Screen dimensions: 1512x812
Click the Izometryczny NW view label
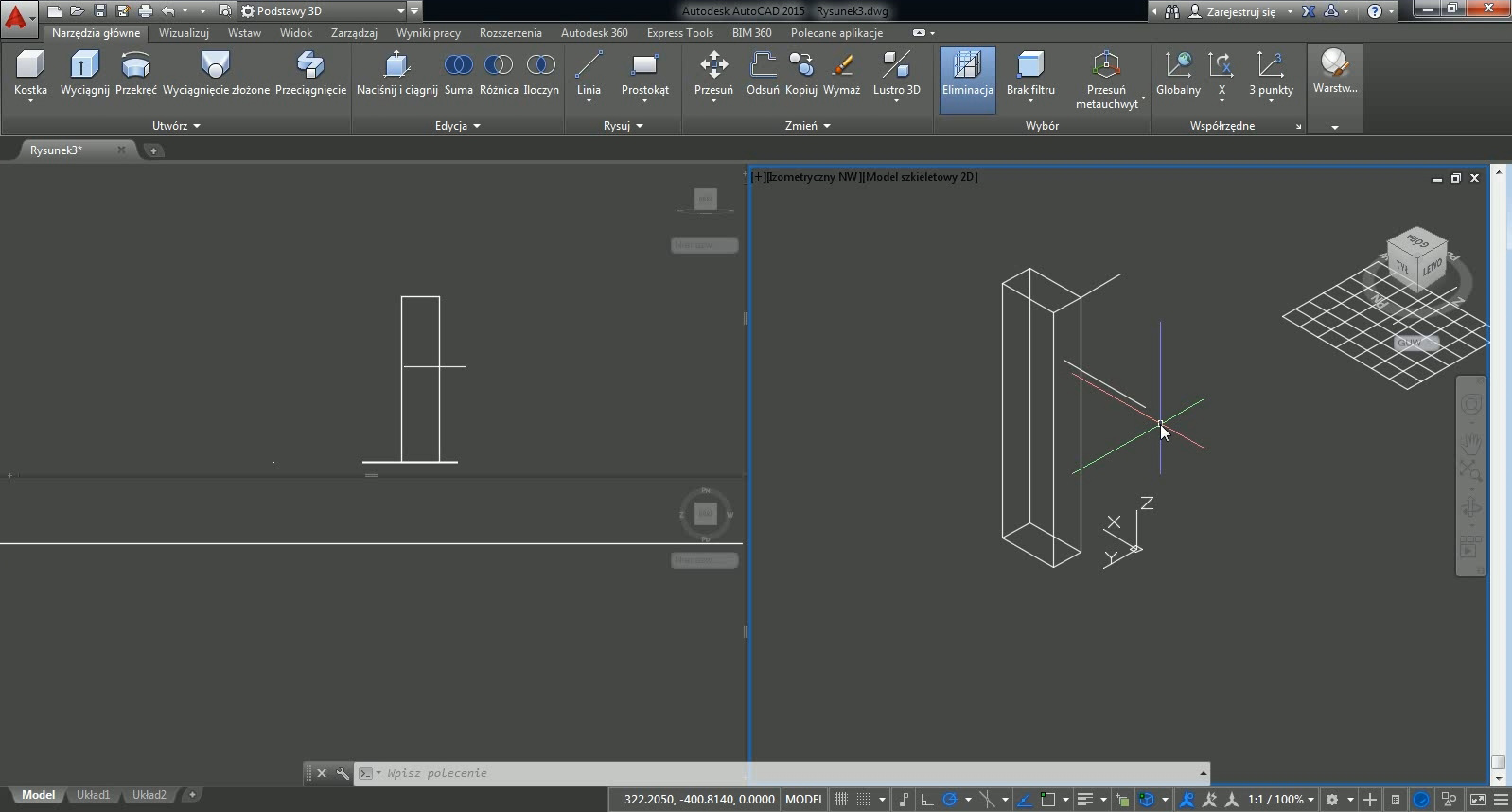[814, 177]
